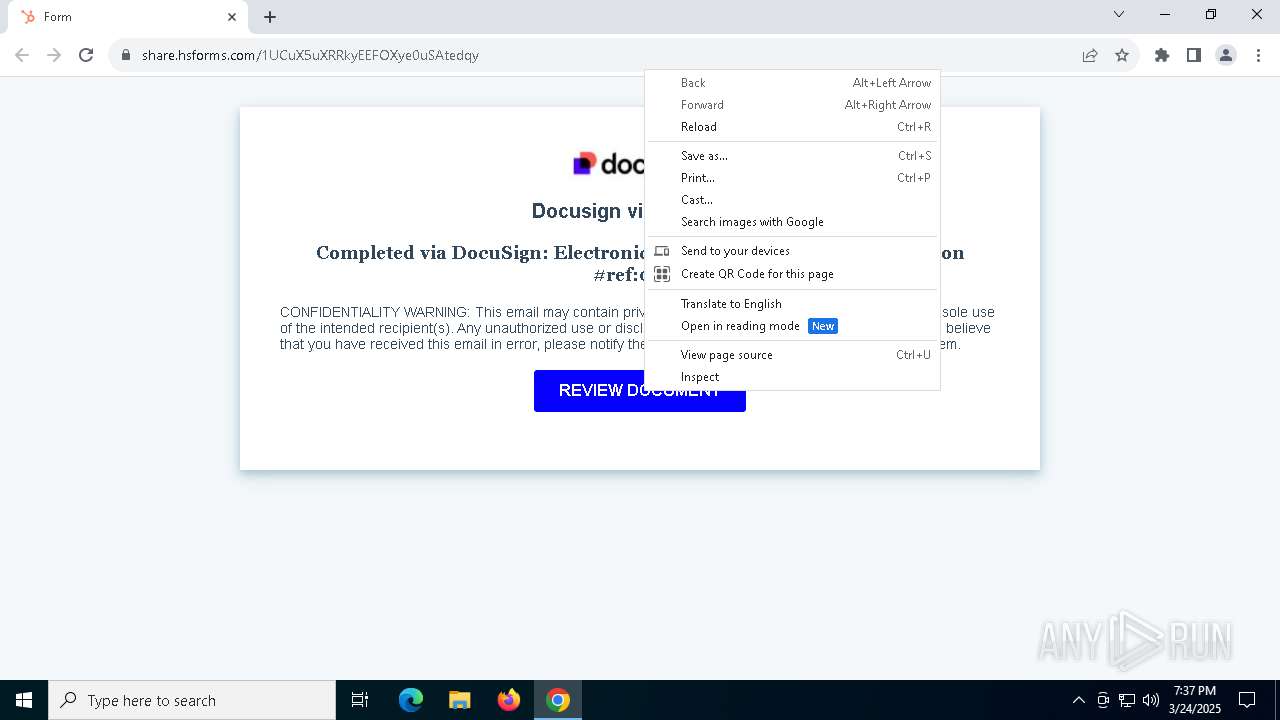This screenshot has width=1280, height=720.
Task: Select Reload from the context menu
Action: 792,127
